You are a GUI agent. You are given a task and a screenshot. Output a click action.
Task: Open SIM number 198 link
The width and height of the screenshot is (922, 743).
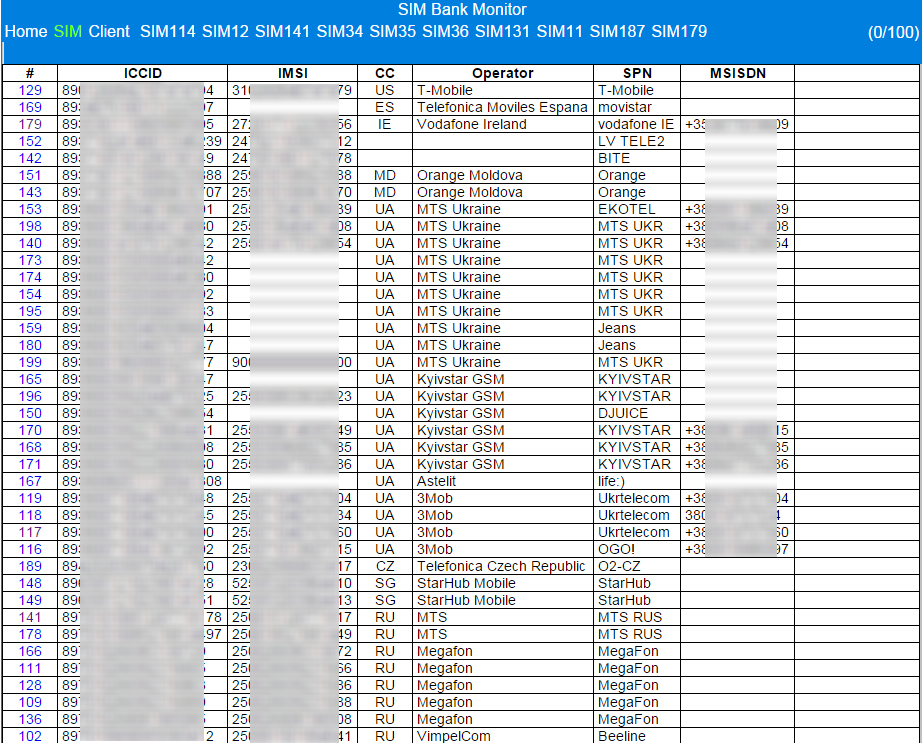30,226
